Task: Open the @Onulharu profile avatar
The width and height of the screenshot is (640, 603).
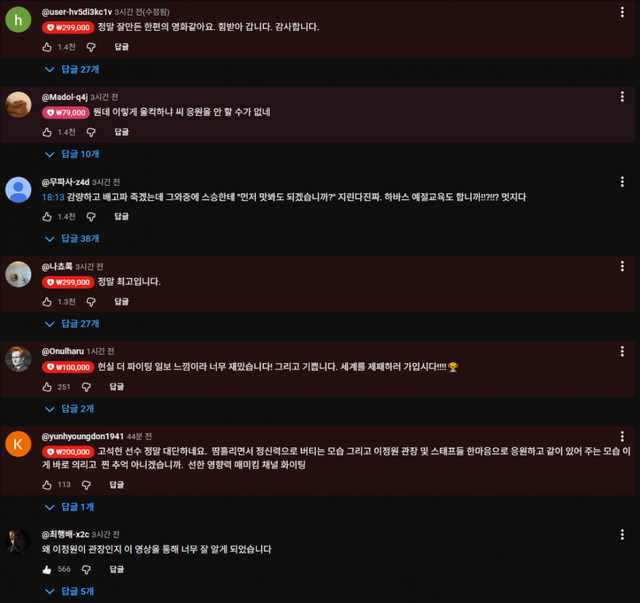Action: click(x=18, y=359)
